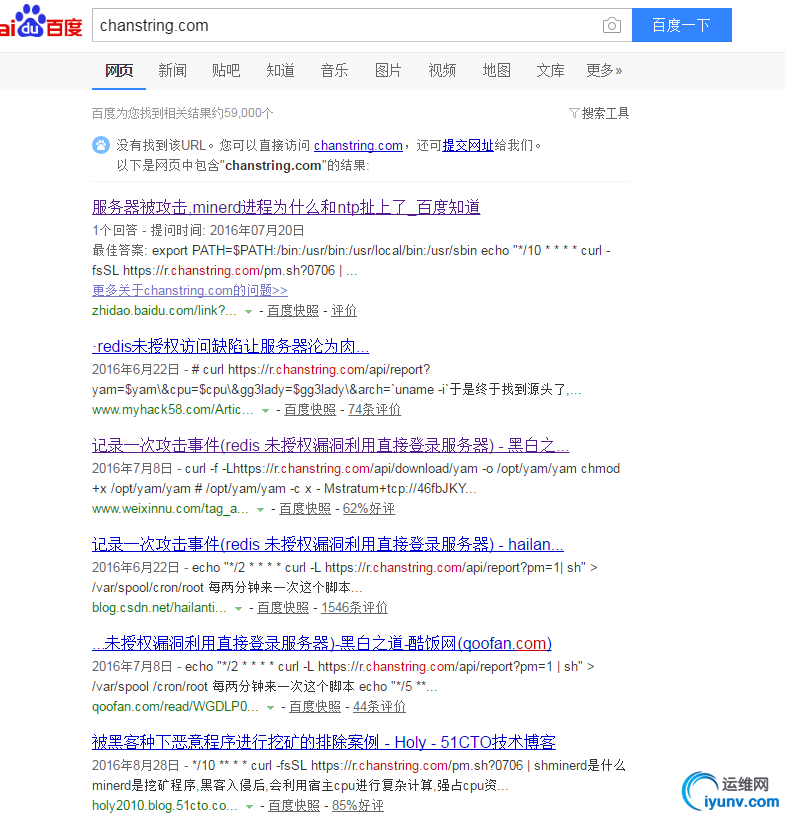
Task: Click the 44条评价 link
Action: click(379, 707)
